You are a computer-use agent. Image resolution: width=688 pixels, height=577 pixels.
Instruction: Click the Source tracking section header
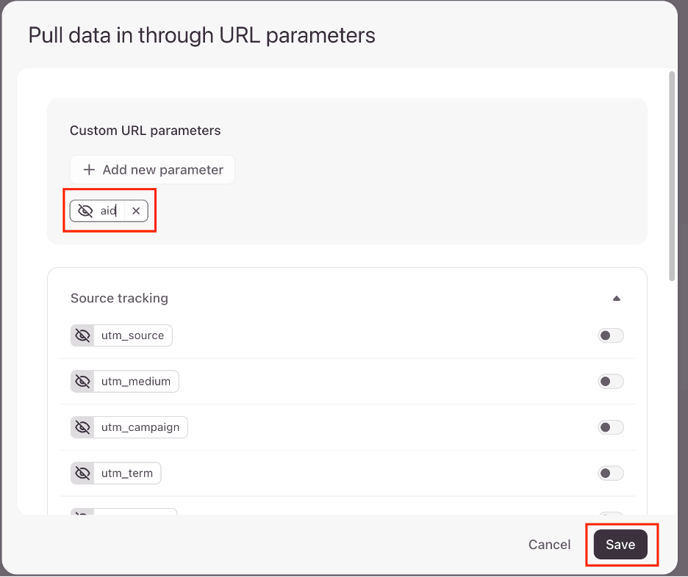tap(119, 298)
